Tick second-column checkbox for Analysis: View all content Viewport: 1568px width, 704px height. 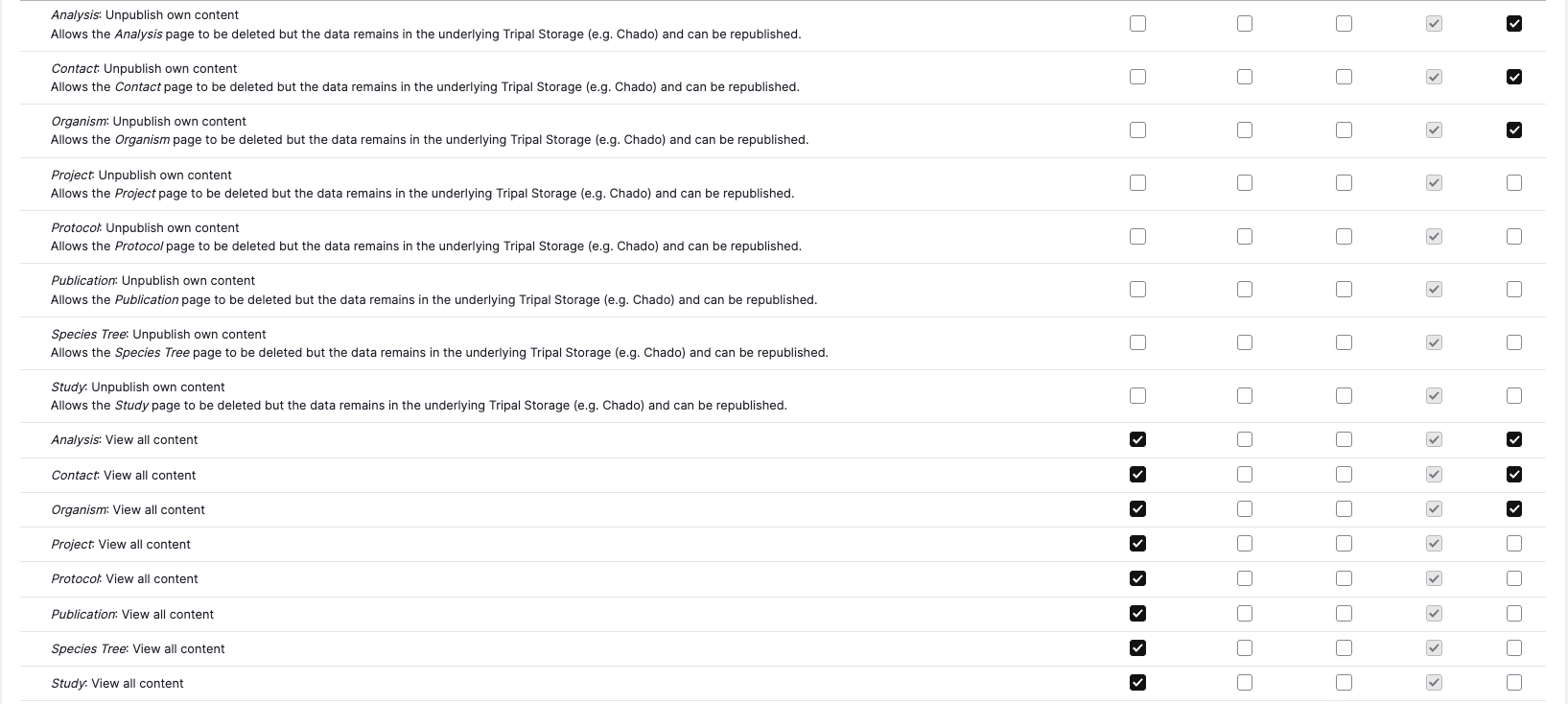click(x=1244, y=439)
